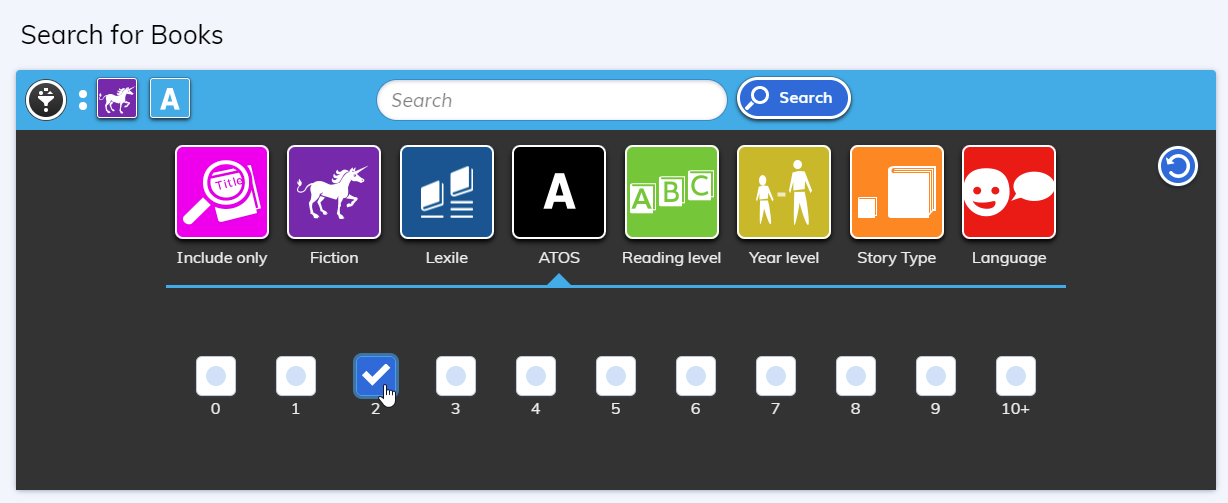Click the 'Language' label text
The height and width of the screenshot is (503, 1228).
point(1009,258)
